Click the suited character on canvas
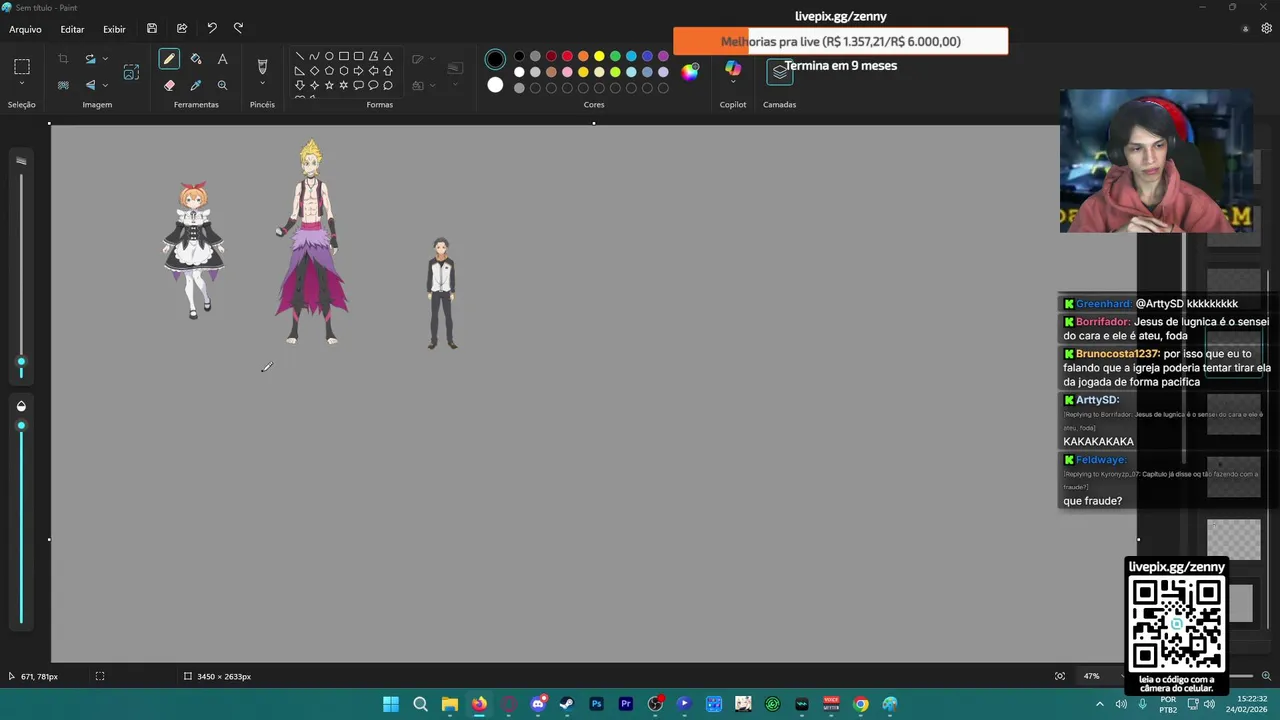 (442, 293)
